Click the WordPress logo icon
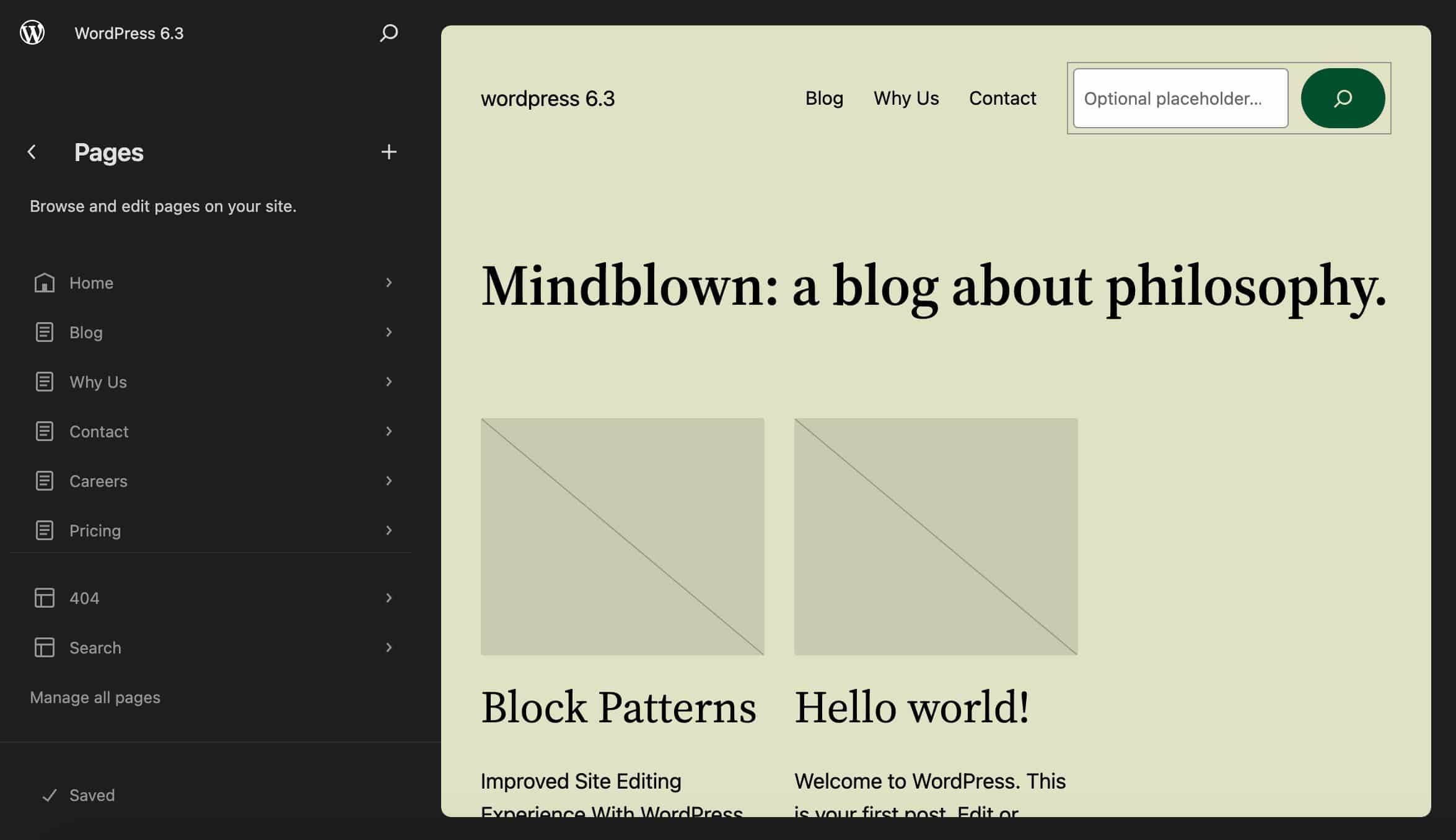This screenshot has width=1456, height=840. point(32,33)
